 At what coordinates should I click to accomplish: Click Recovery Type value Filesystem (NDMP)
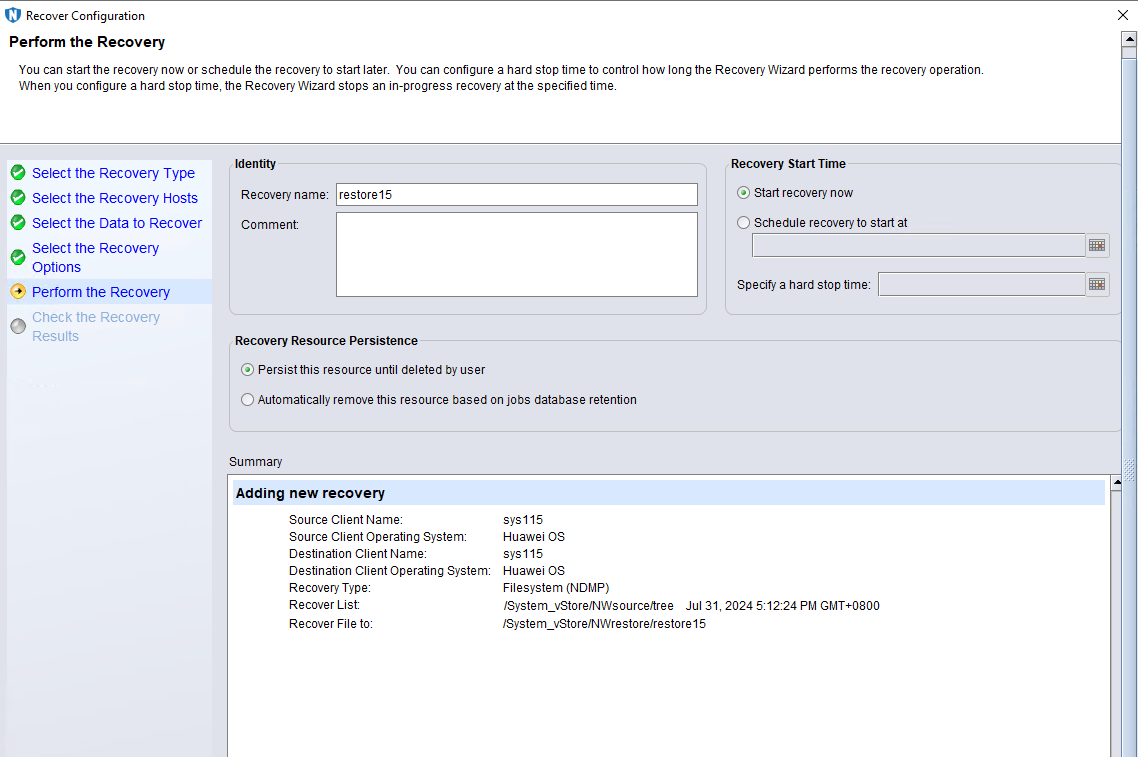pyautogui.click(x=556, y=588)
